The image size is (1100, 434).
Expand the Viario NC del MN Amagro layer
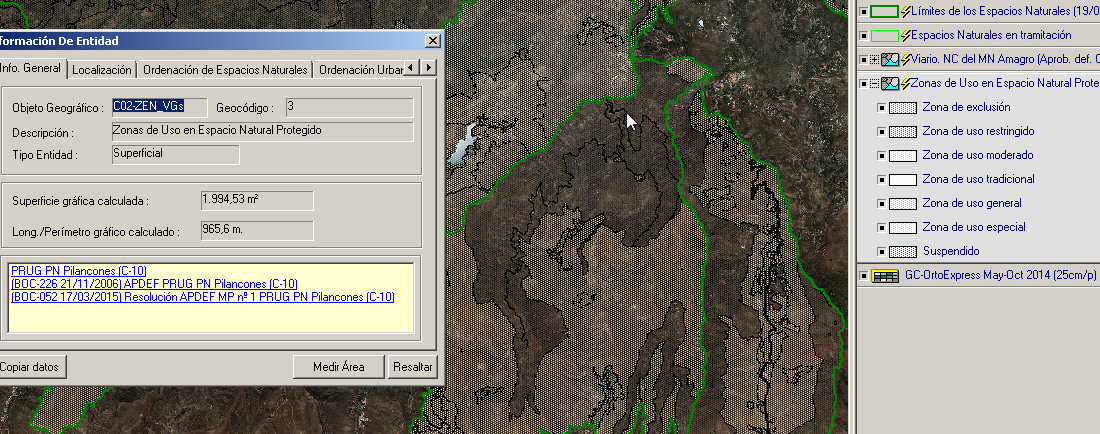tap(874, 60)
